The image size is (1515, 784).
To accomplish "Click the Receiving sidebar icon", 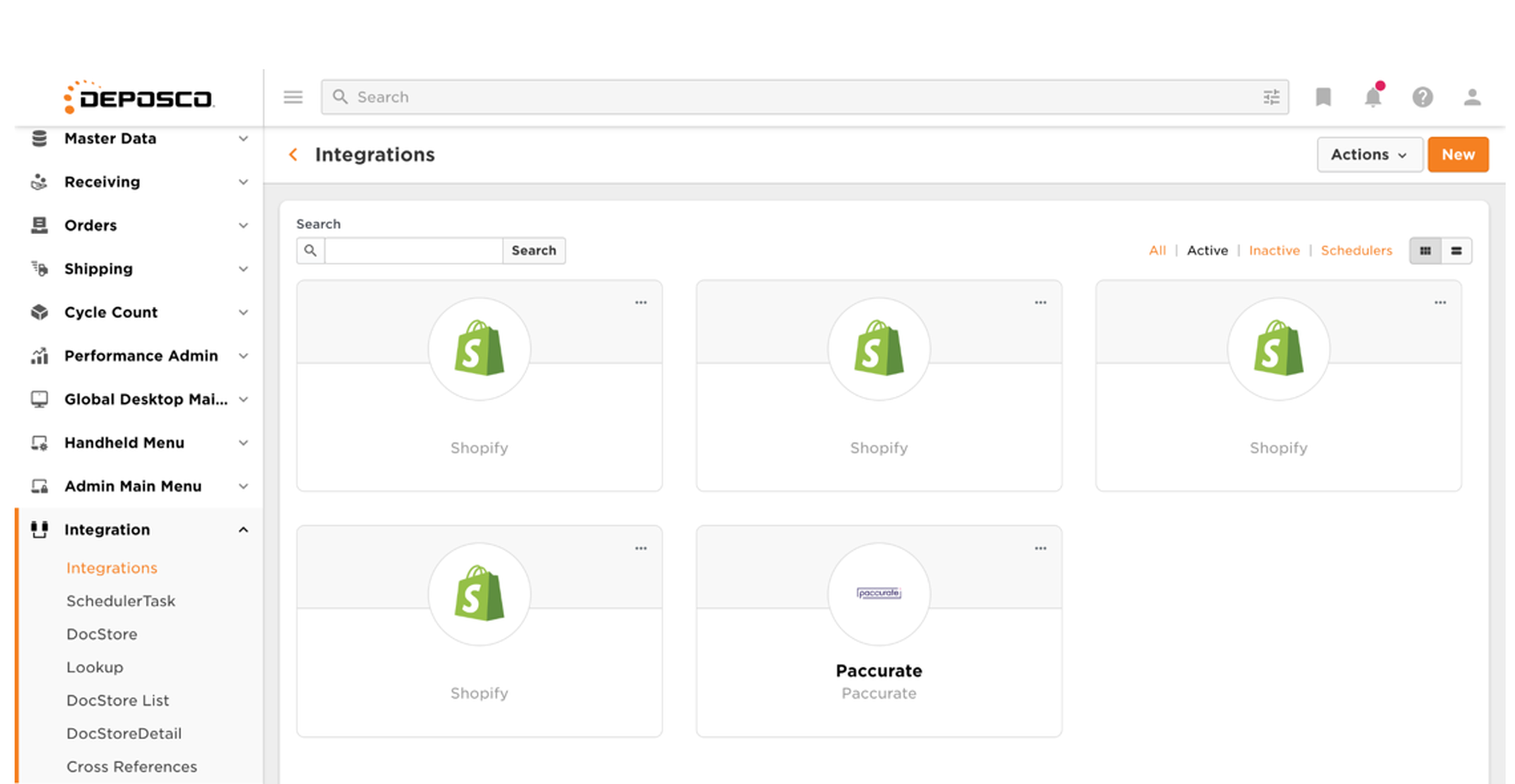I will pyautogui.click(x=39, y=182).
